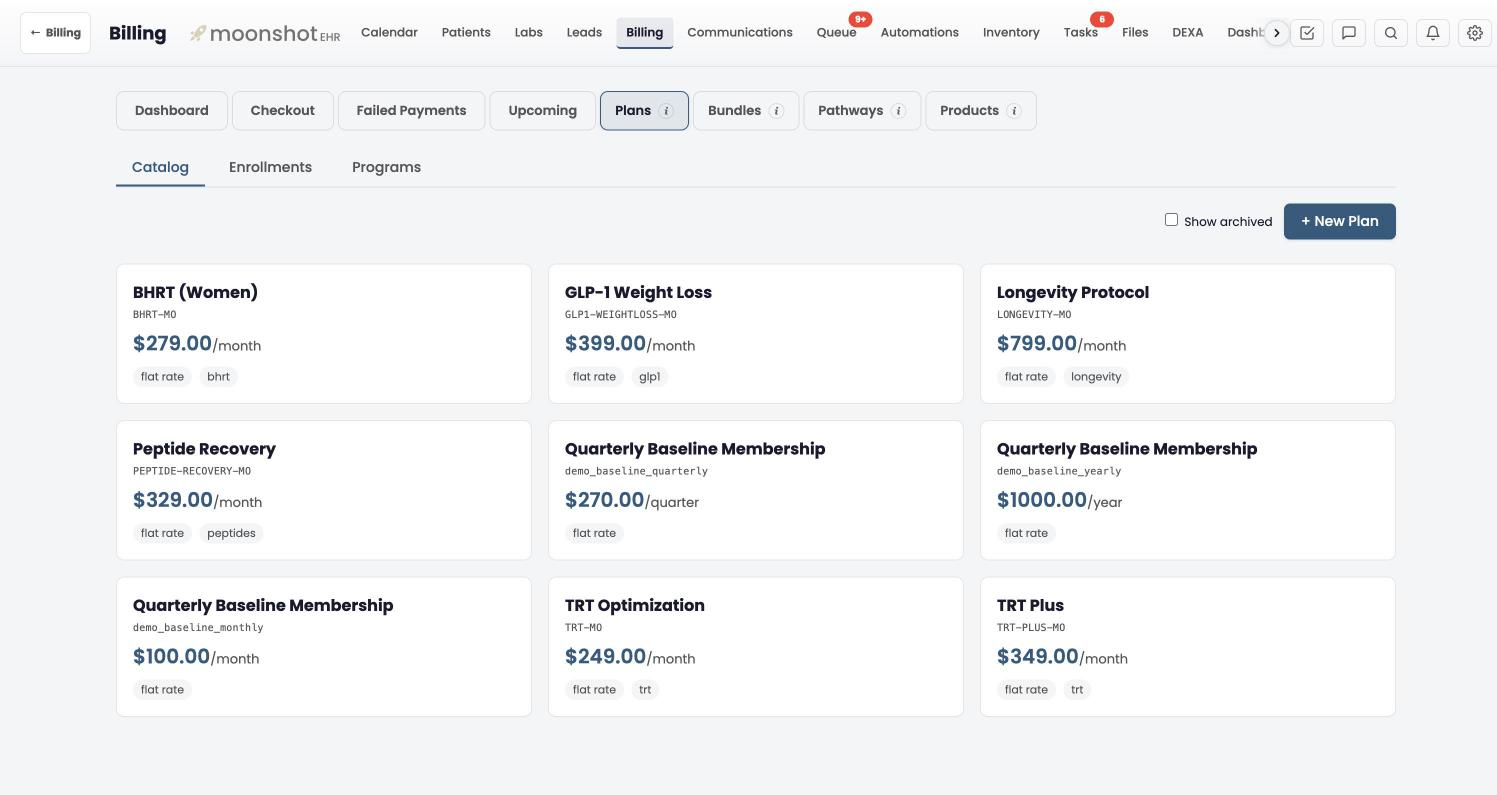Click the info icon next to Products
The image size is (1497, 795).
(x=1014, y=111)
